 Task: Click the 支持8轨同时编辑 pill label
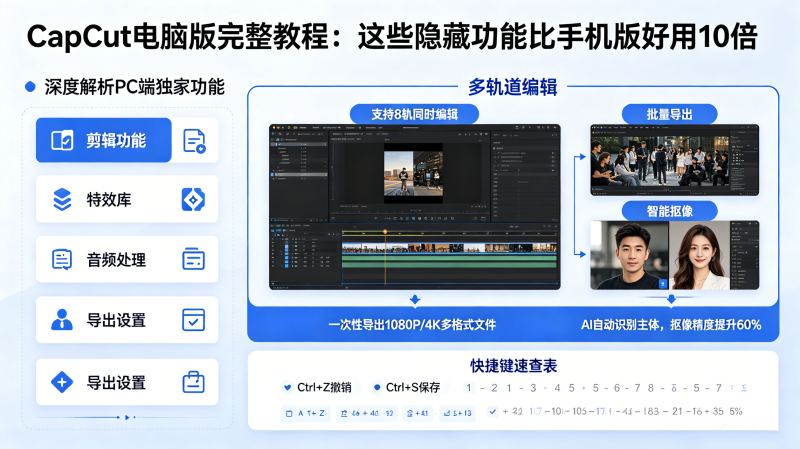(x=414, y=114)
